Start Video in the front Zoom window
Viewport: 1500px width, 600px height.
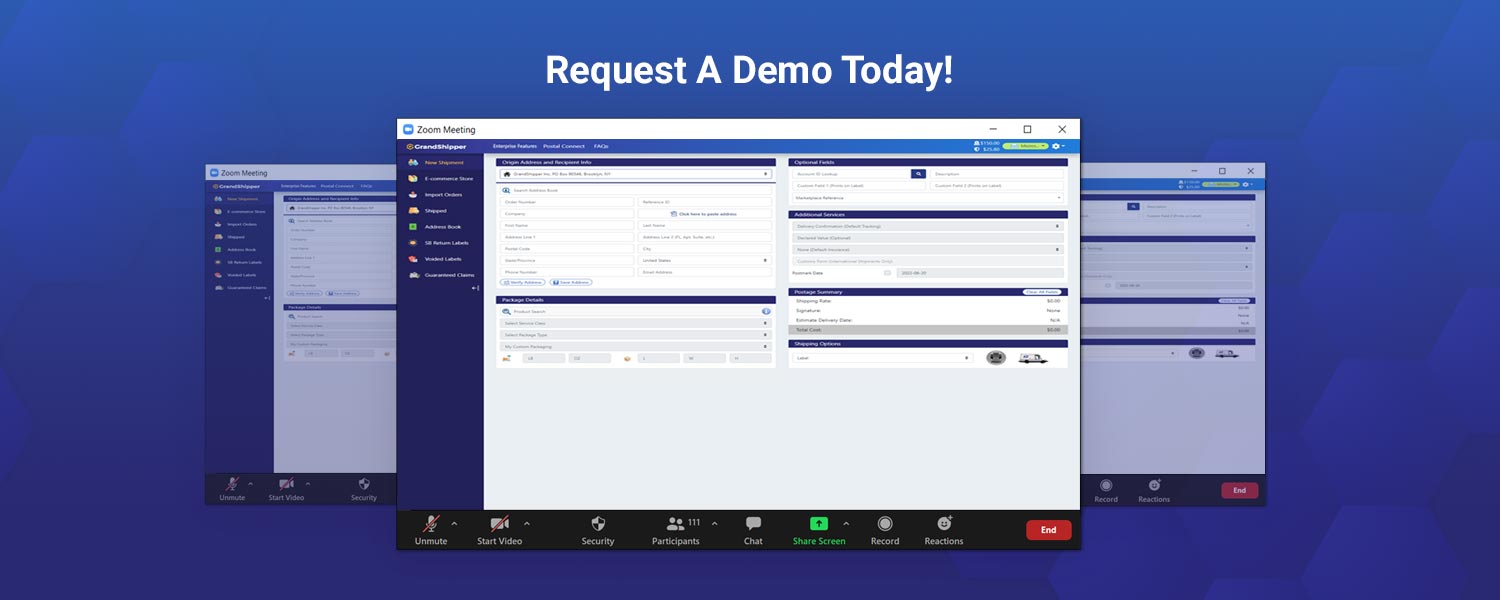499,530
